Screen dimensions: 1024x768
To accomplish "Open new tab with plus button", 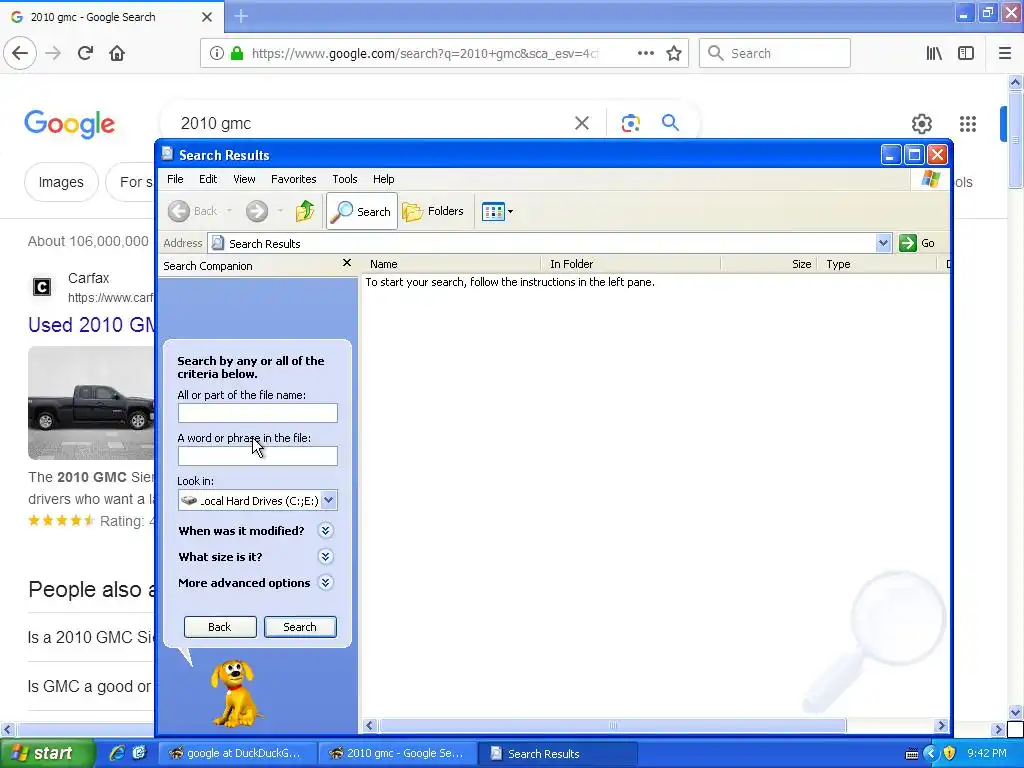I will [241, 16].
